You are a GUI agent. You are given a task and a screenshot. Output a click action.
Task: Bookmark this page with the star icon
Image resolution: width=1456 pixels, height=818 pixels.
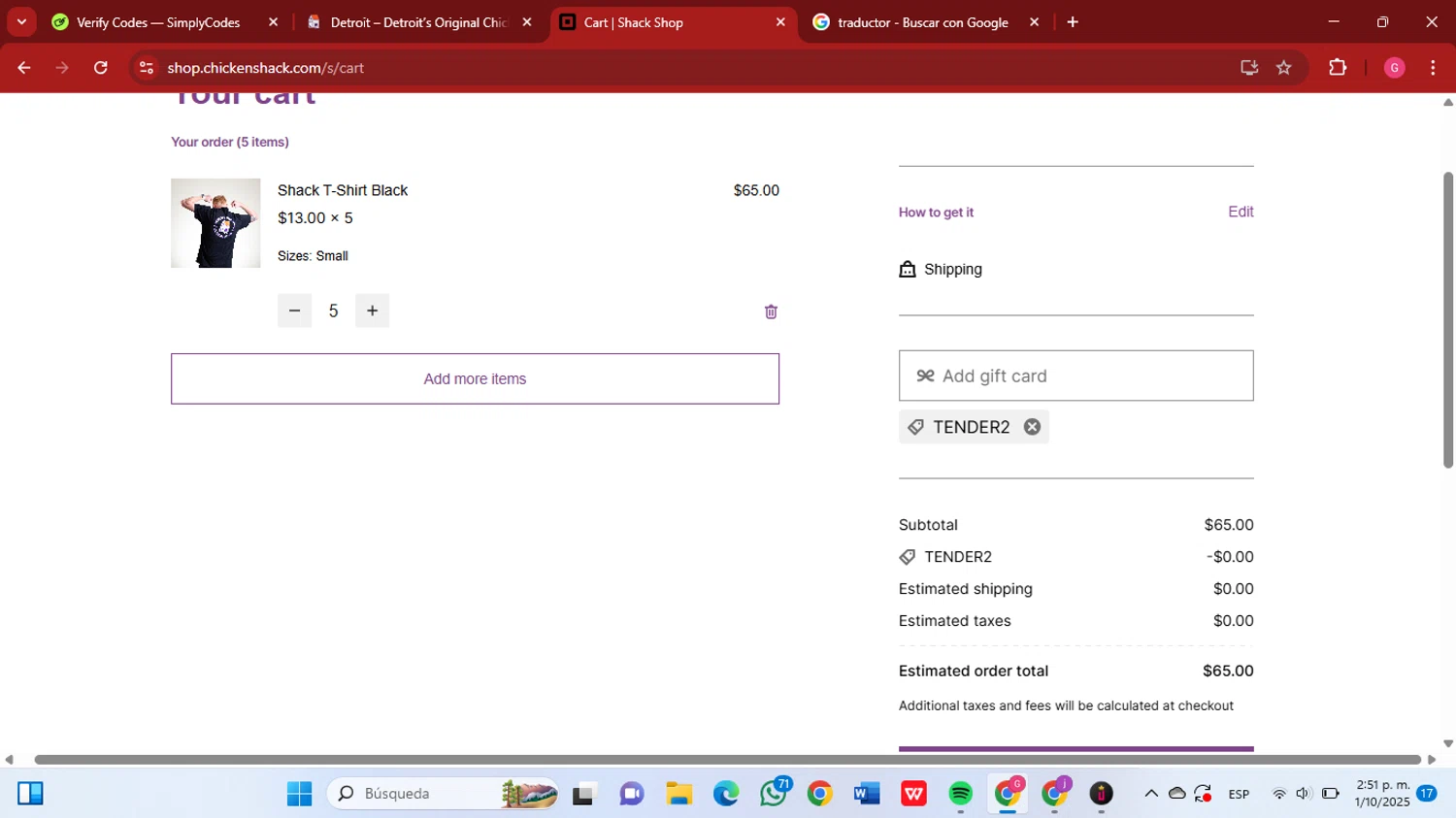point(1284,68)
